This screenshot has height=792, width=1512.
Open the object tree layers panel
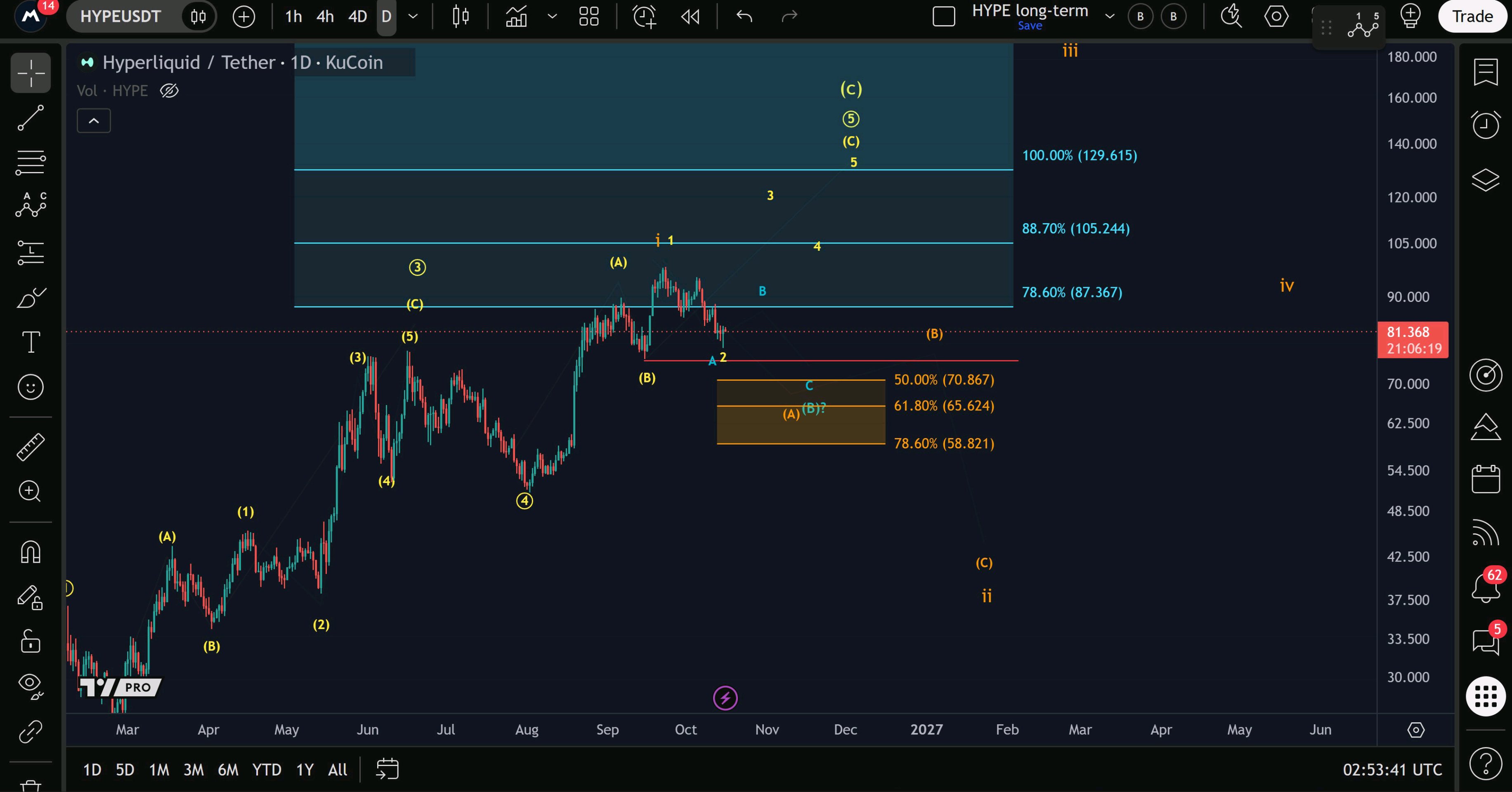1486,179
